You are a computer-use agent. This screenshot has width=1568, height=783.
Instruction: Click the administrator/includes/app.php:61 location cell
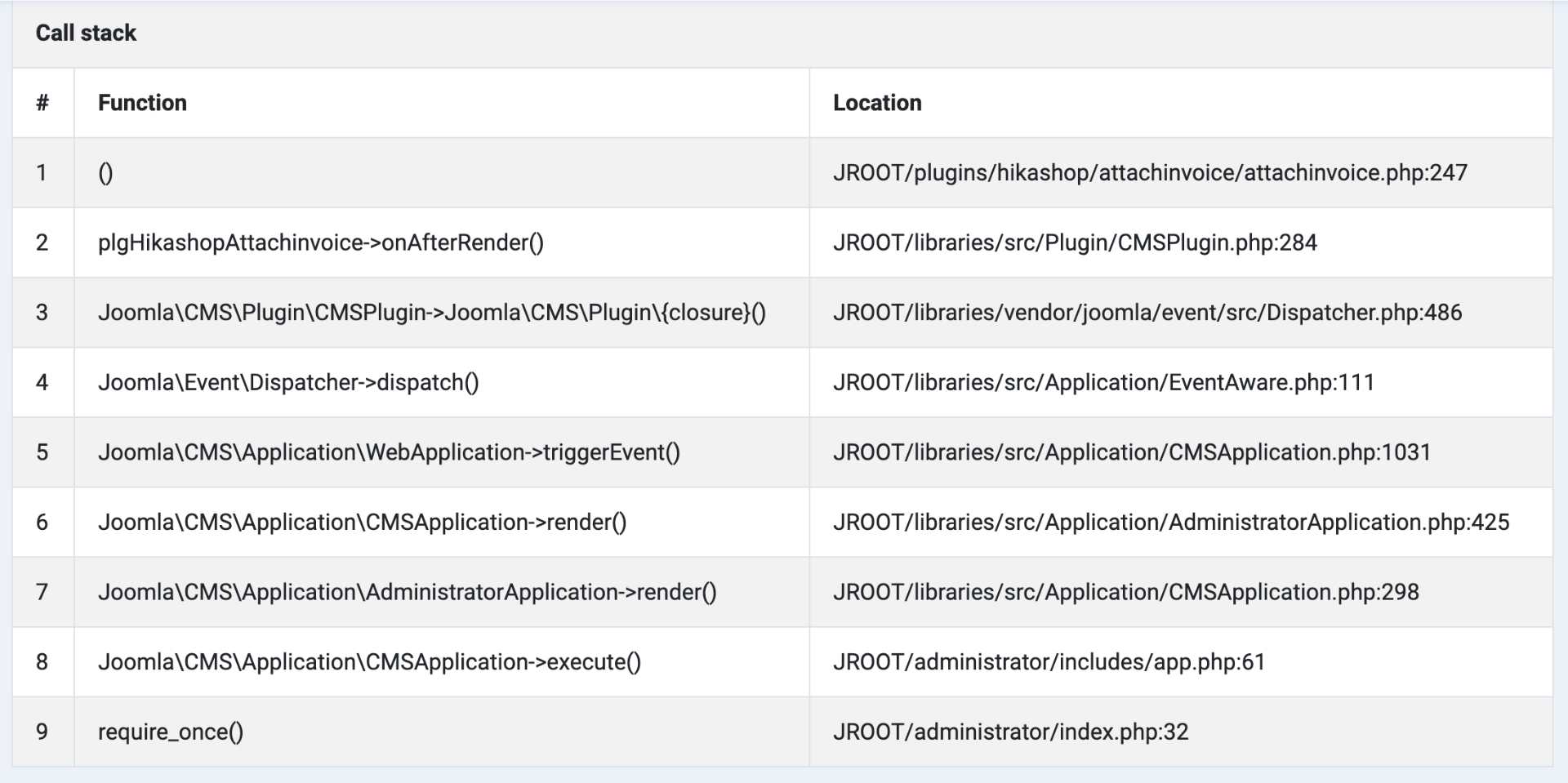[1049, 662]
